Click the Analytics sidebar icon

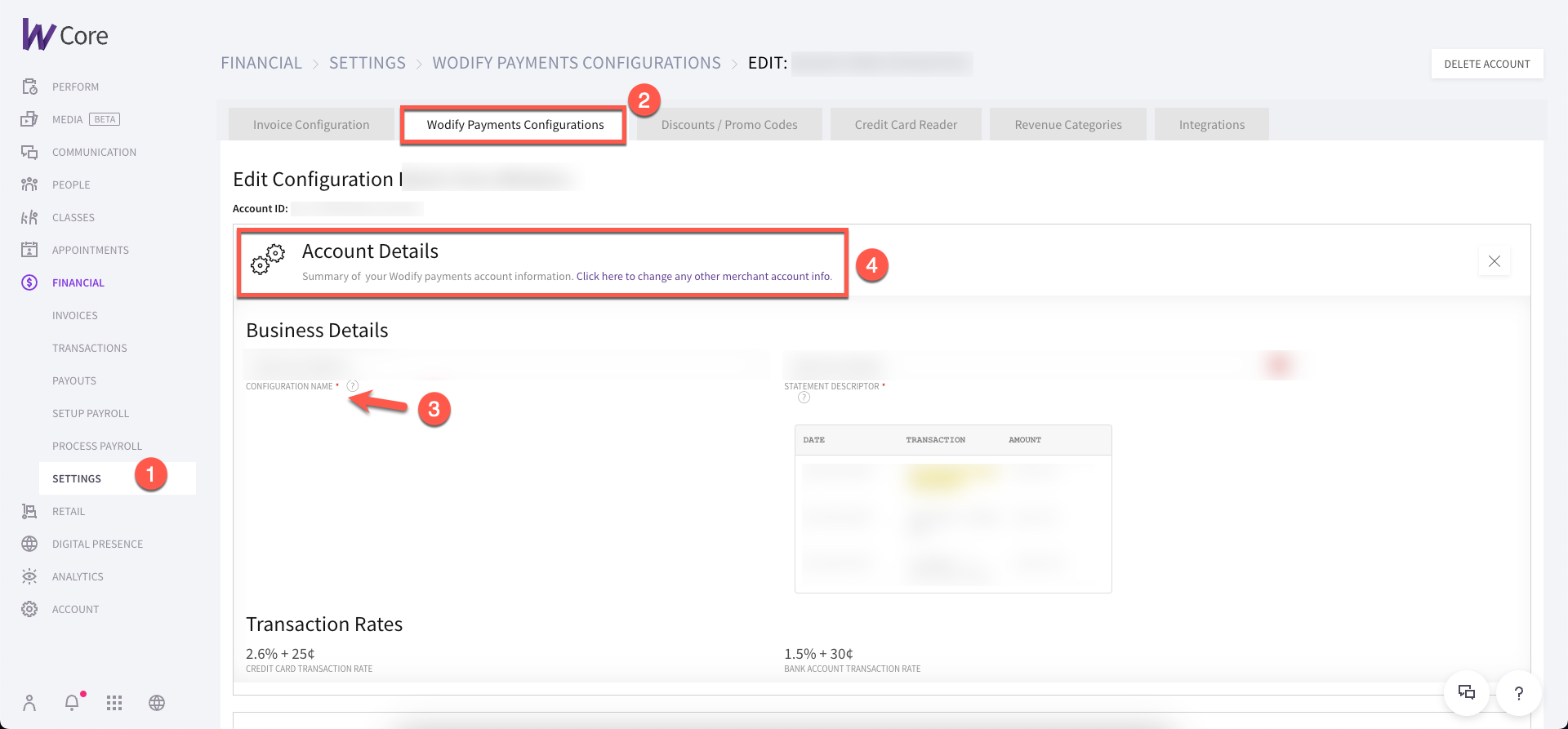tap(29, 576)
